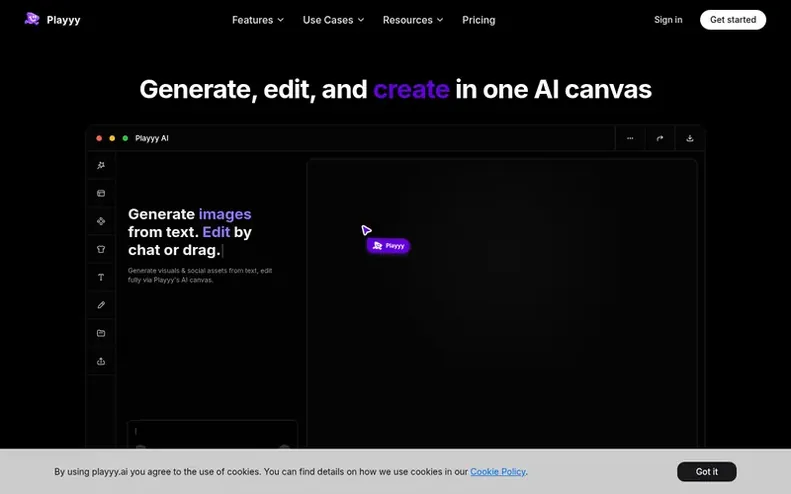
Task: Open the folder tool in sidebar
Action: (101, 333)
